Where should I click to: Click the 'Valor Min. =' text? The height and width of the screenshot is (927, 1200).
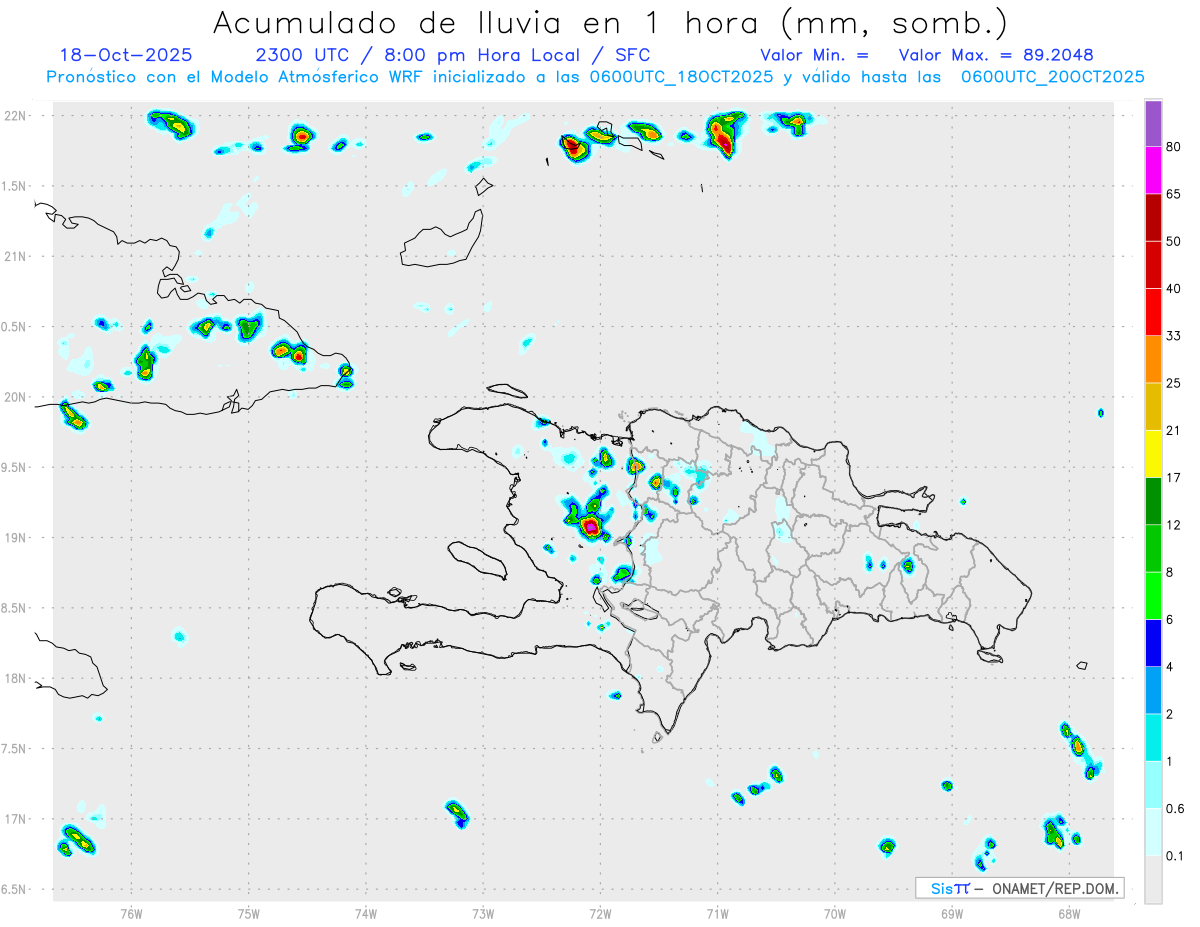coord(814,55)
